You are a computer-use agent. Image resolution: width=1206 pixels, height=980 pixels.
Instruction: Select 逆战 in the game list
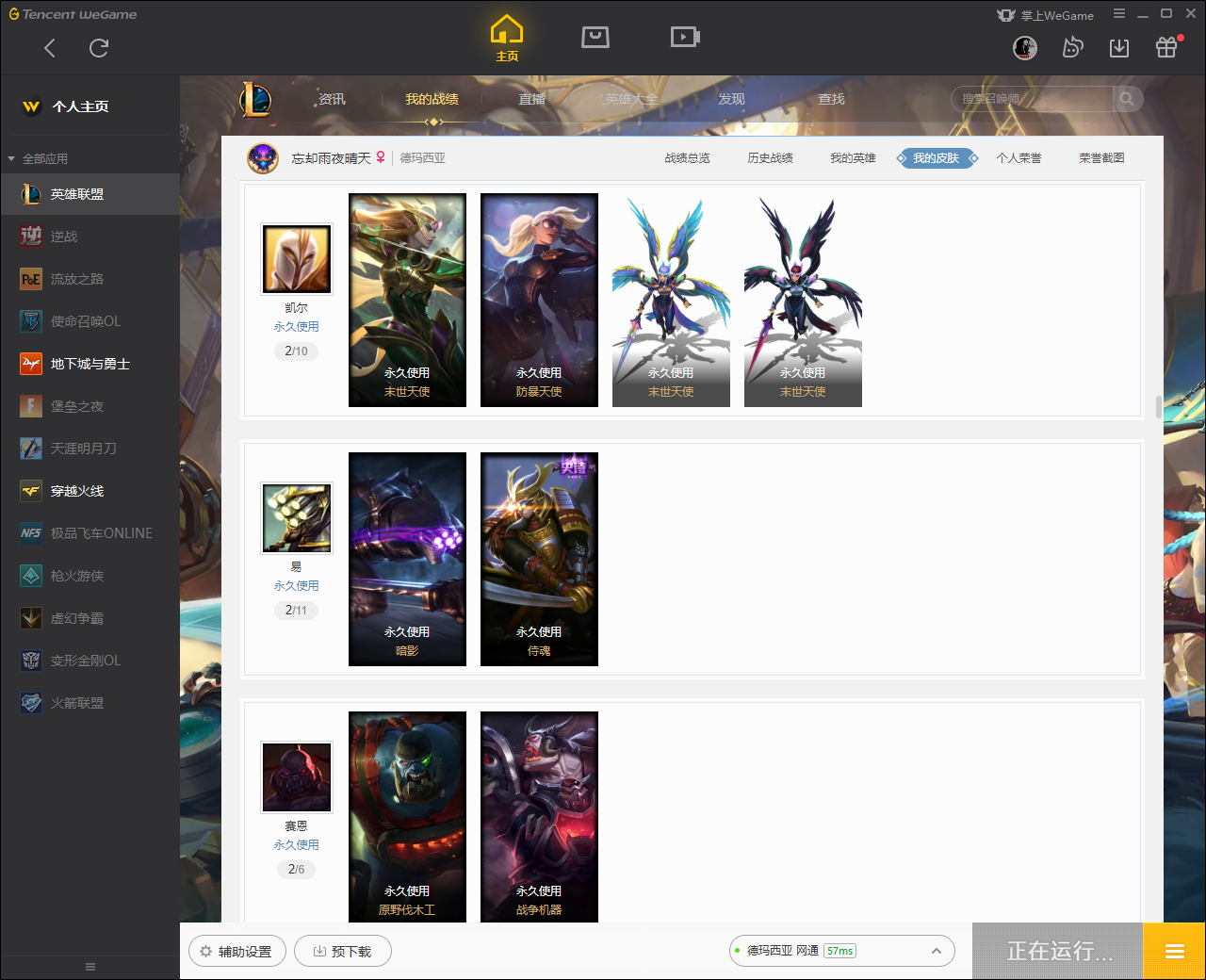pyautogui.click(x=90, y=237)
